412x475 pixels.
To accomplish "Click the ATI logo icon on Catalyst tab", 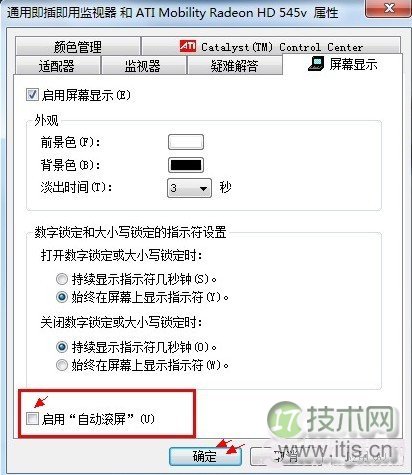I will click(188, 46).
